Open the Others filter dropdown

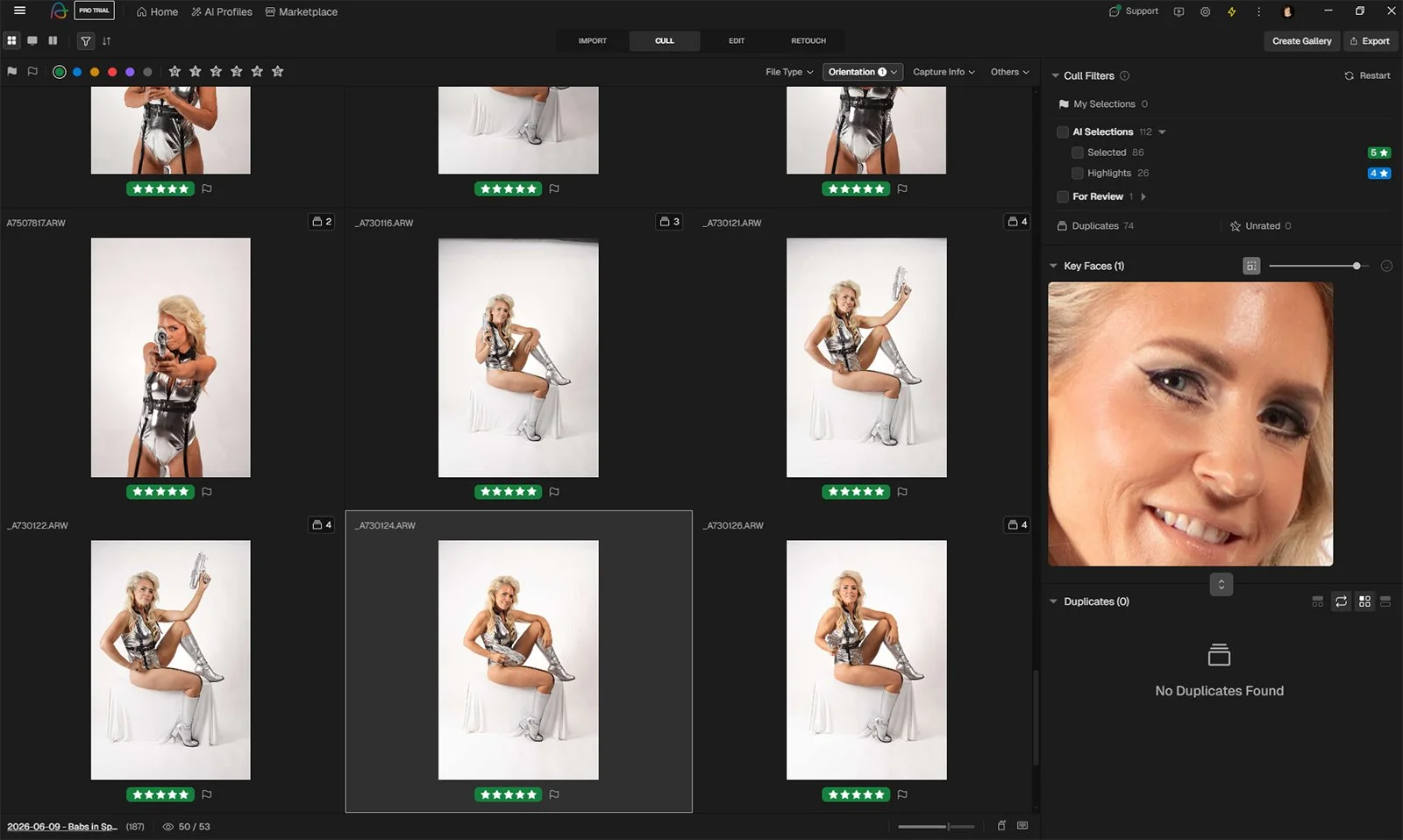[1010, 72]
